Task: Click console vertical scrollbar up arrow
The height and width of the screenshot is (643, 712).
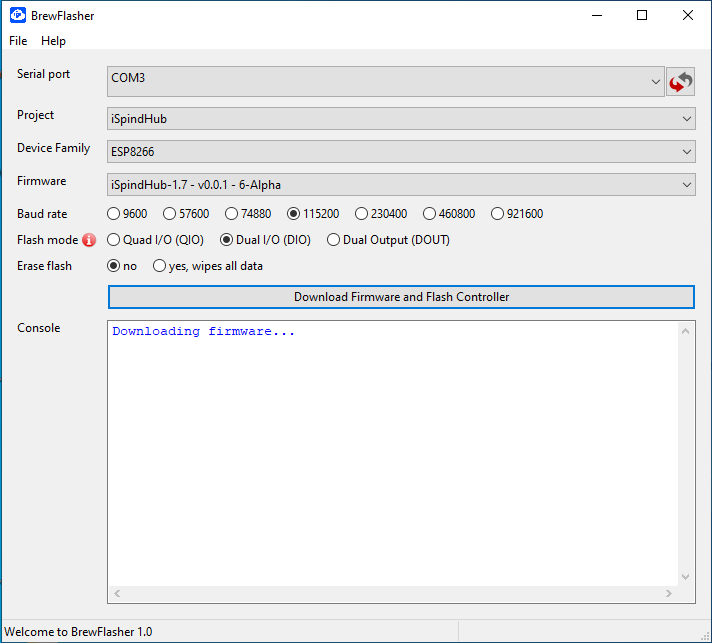Action: point(686,331)
